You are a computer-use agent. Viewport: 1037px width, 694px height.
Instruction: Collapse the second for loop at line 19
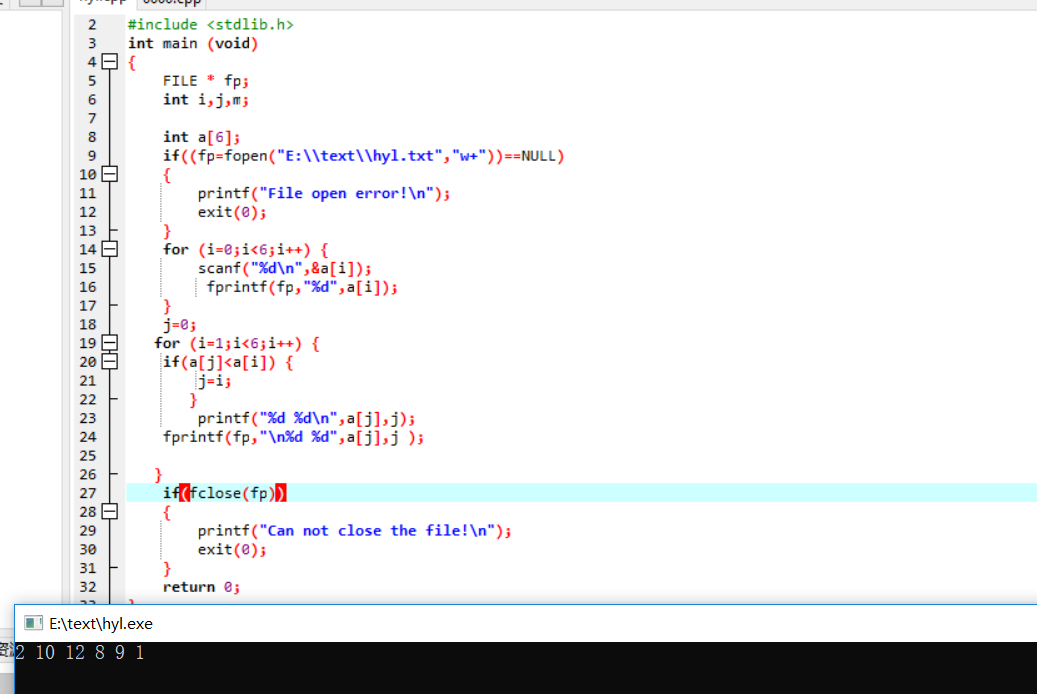point(110,343)
